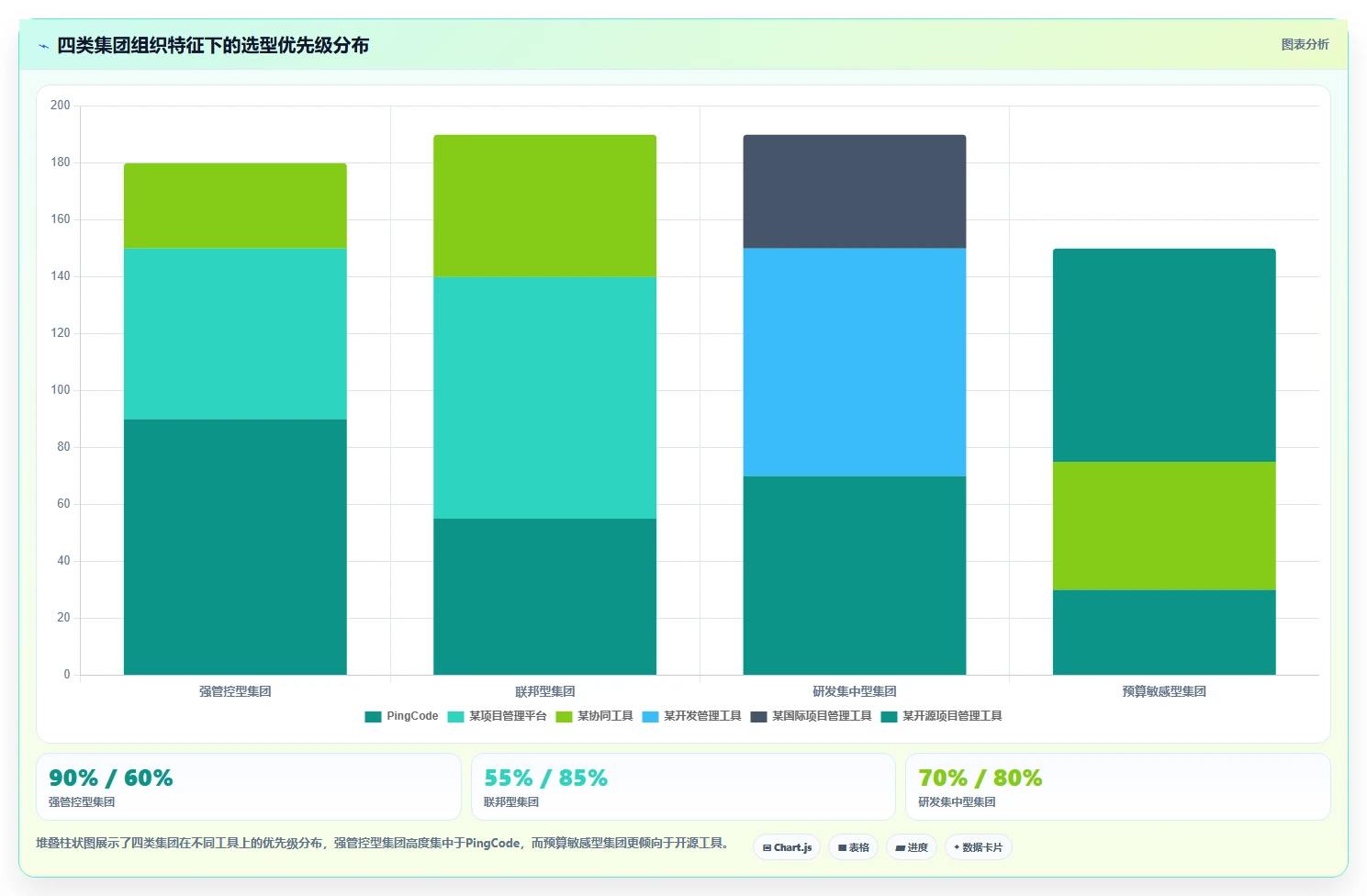Toggle the 某项目管理平台 legend entry
This screenshot has width=1367, height=896.
point(497,716)
